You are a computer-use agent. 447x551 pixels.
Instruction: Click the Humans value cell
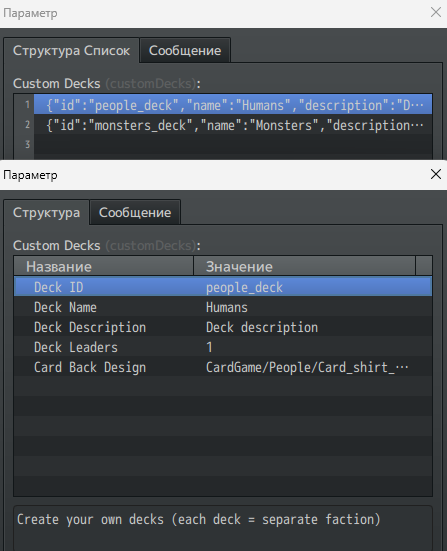(x=227, y=307)
